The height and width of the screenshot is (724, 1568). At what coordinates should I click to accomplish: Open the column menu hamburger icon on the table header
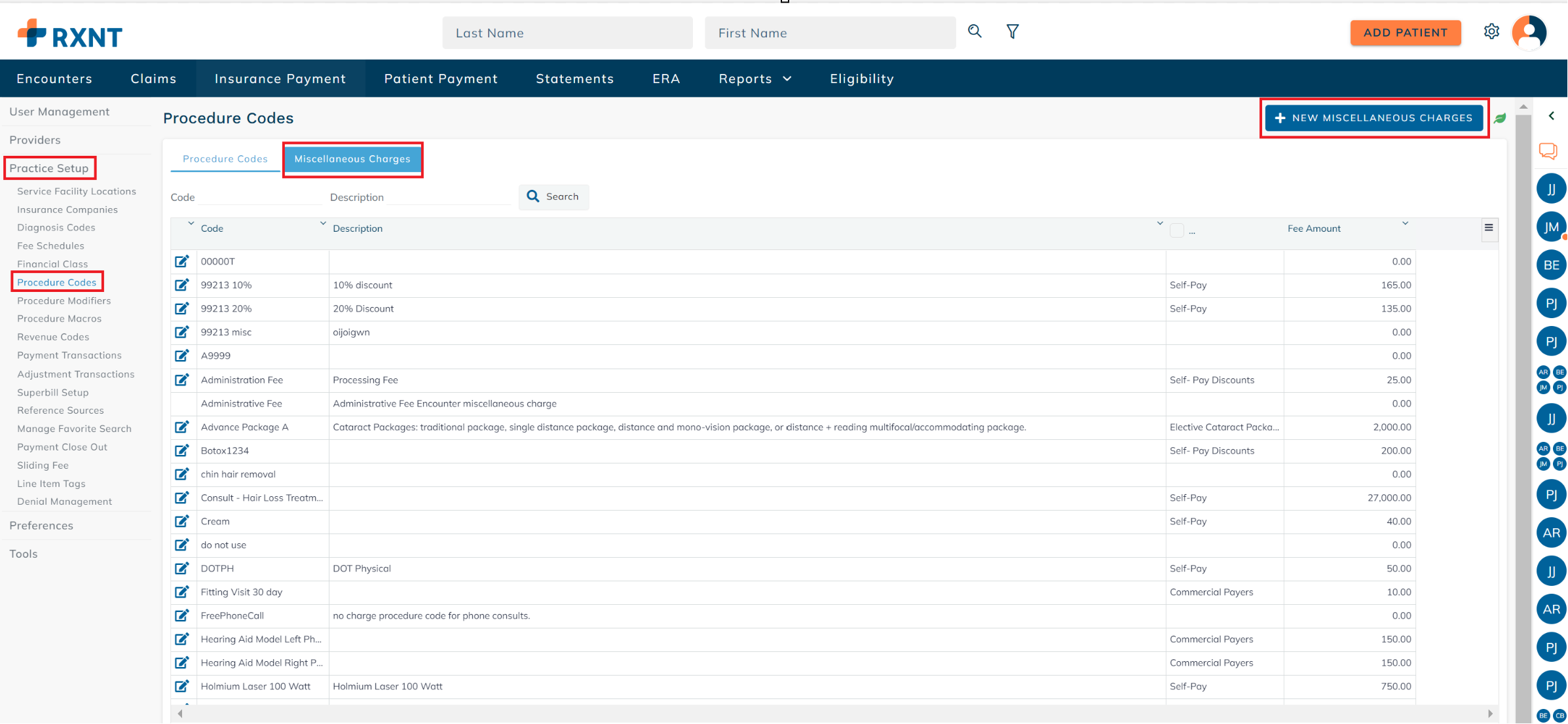(x=1489, y=228)
